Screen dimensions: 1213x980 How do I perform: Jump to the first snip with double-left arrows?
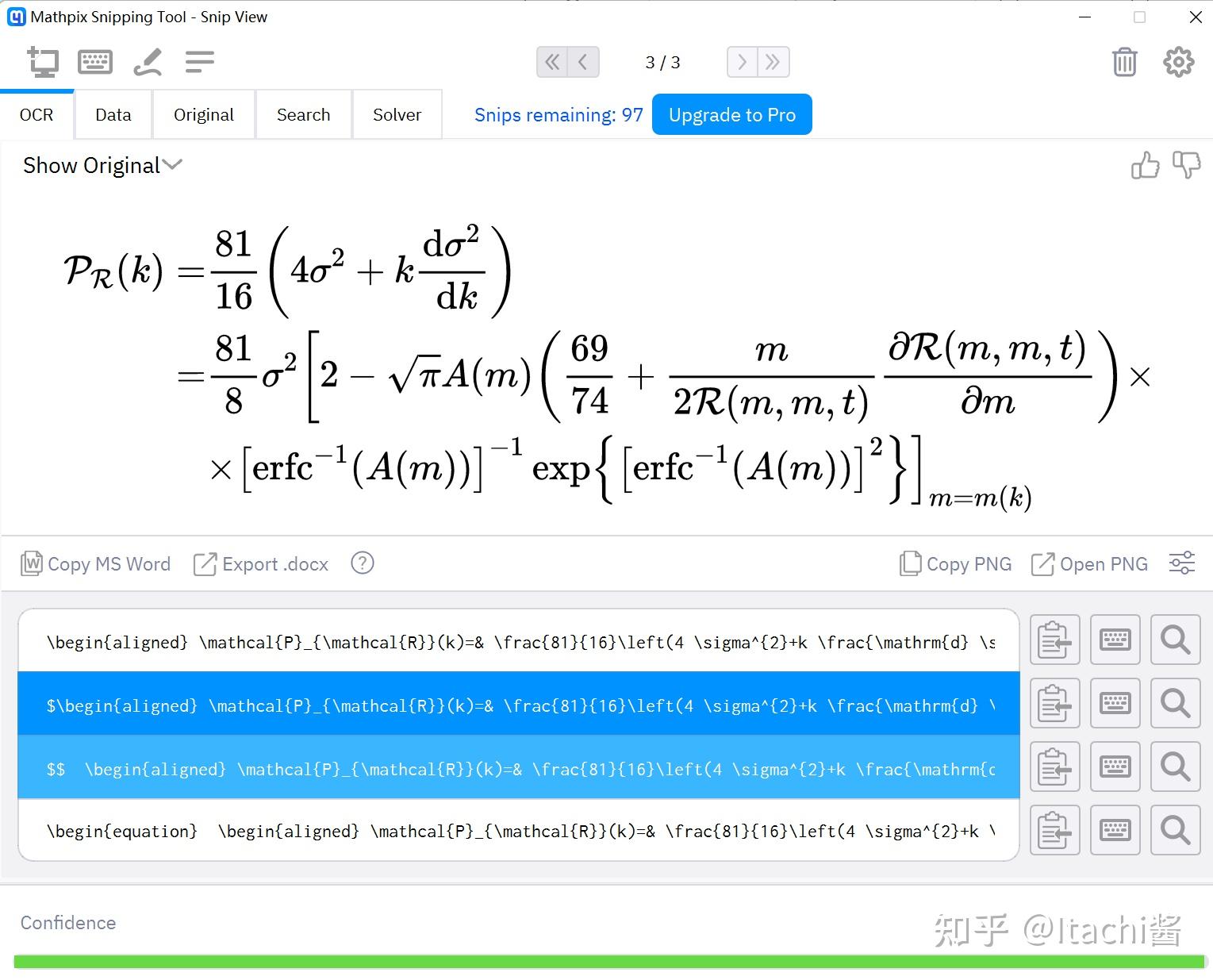(553, 62)
